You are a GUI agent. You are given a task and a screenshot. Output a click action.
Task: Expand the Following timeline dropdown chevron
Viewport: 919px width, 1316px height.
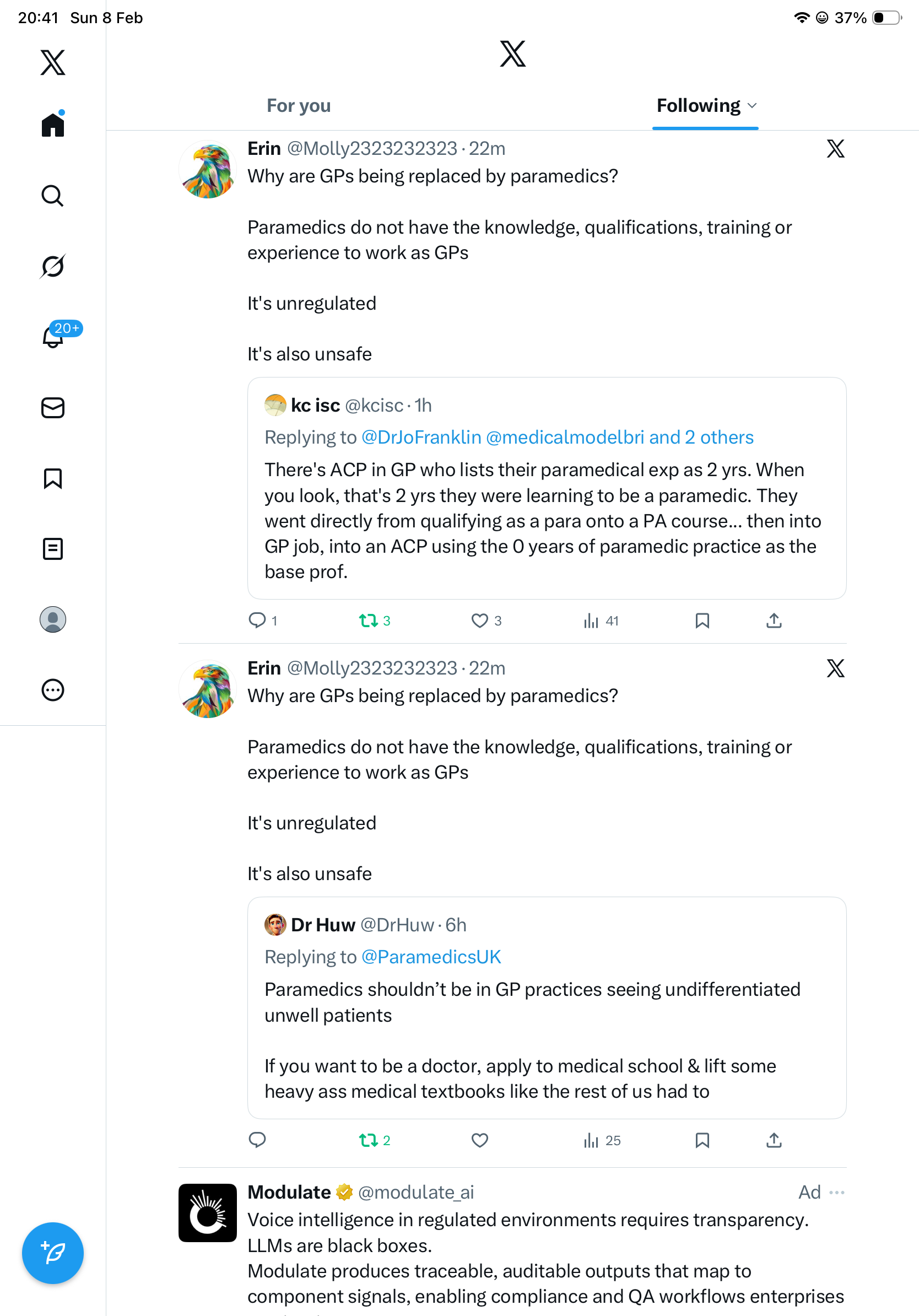752,106
